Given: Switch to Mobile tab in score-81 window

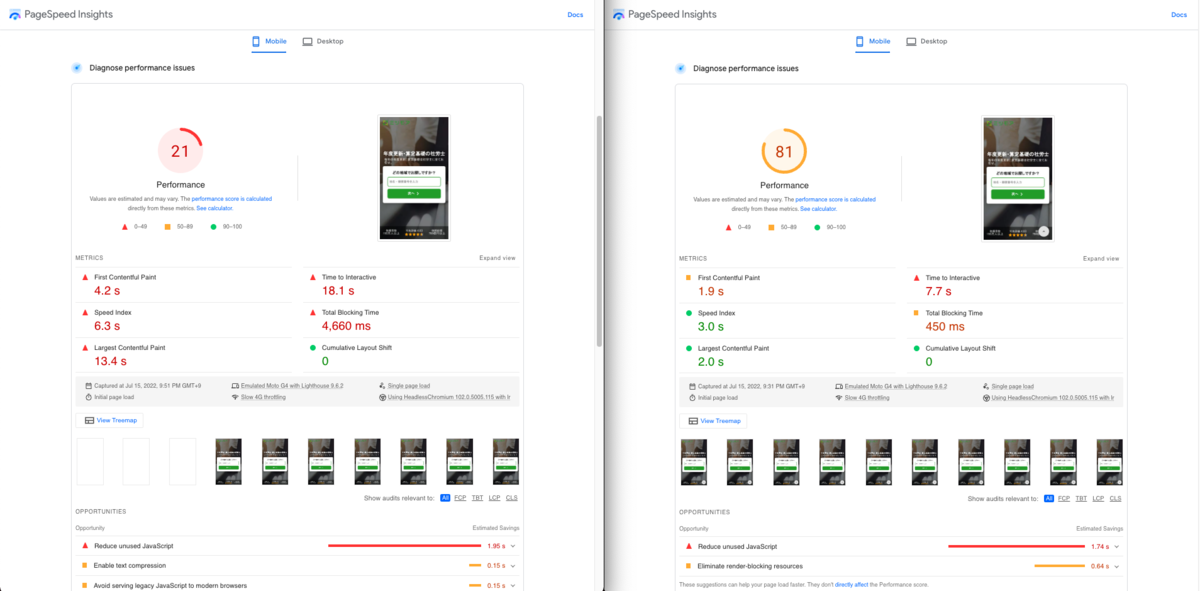Looking at the screenshot, I should pyautogui.click(x=873, y=42).
